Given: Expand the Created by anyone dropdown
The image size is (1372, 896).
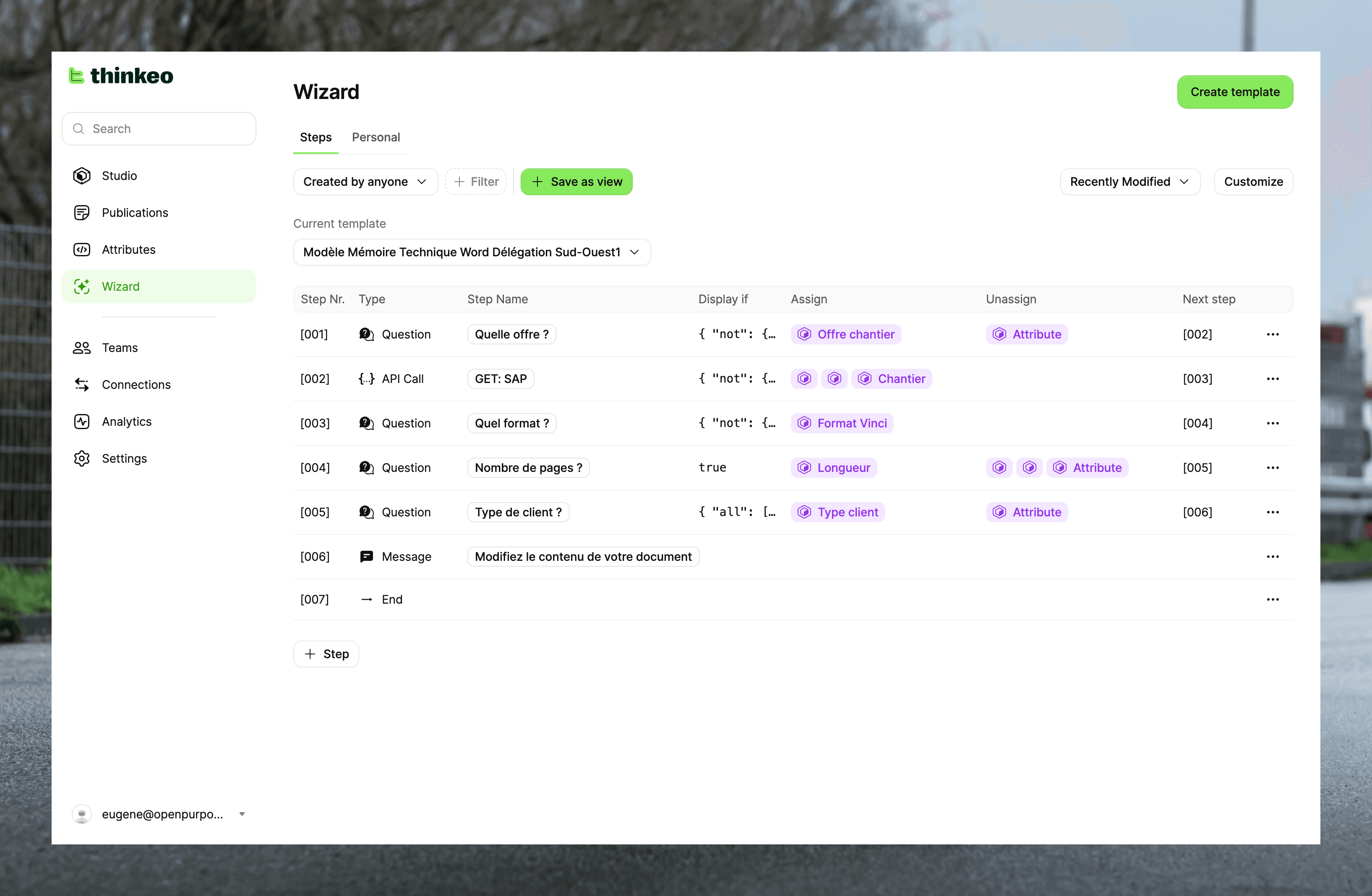Looking at the screenshot, I should (365, 182).
